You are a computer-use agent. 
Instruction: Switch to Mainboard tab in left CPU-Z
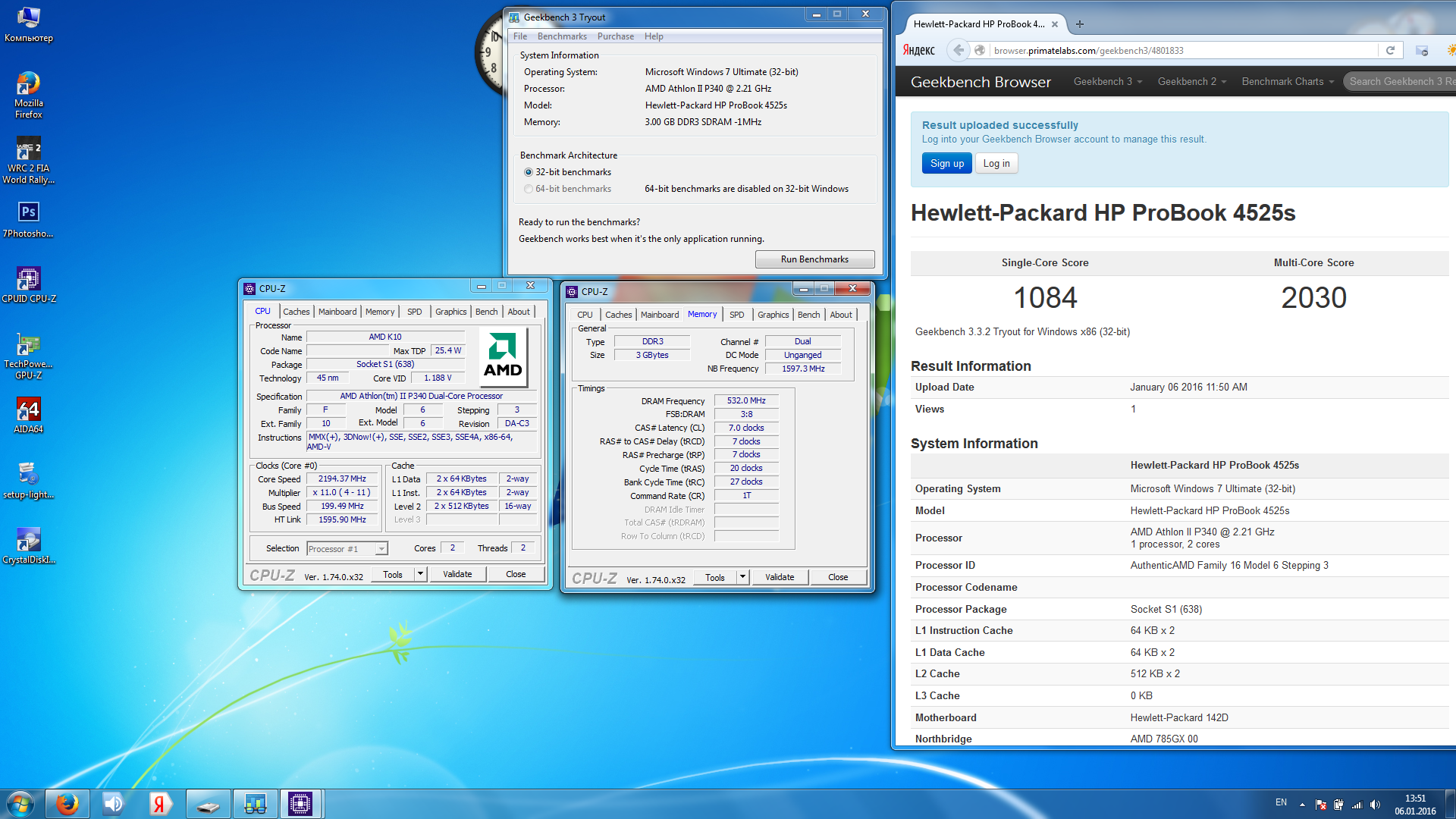[337, 312]
